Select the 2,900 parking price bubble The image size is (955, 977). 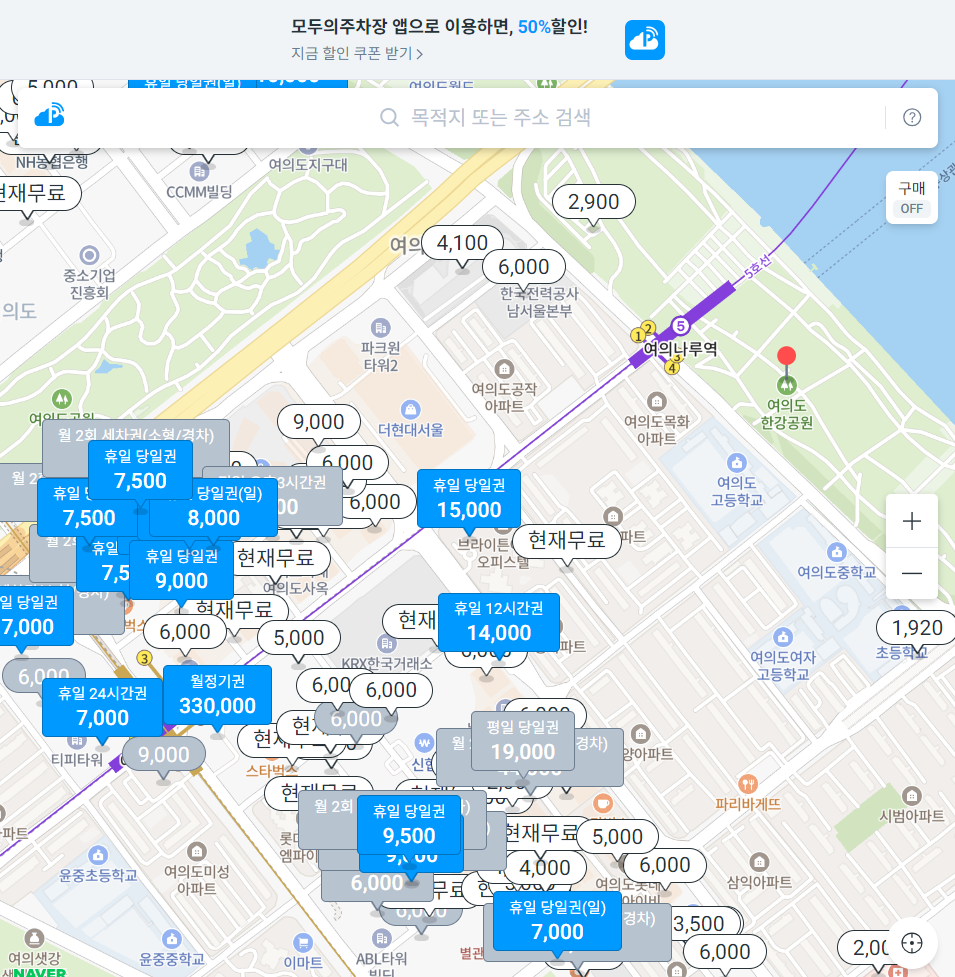pos(593,202)
